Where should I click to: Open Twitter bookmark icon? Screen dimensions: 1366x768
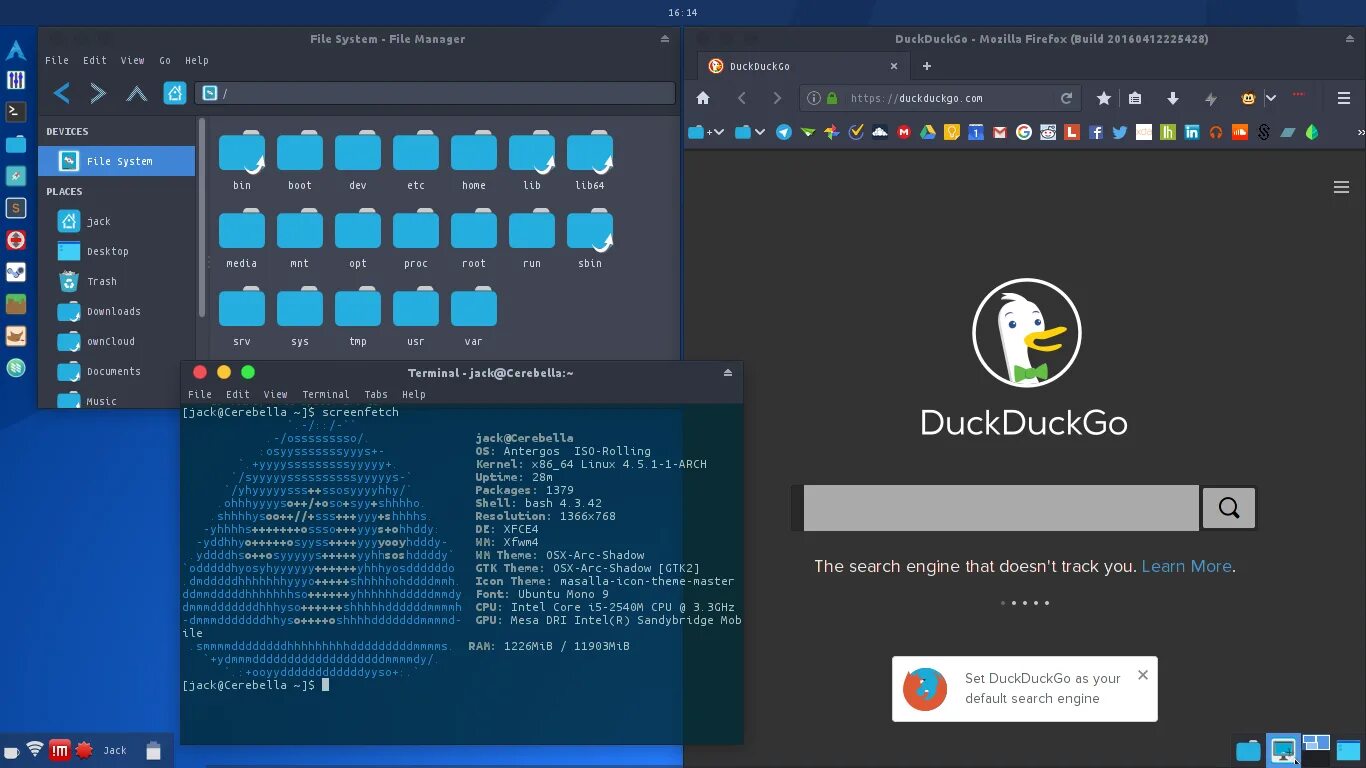click(1120, 132)
